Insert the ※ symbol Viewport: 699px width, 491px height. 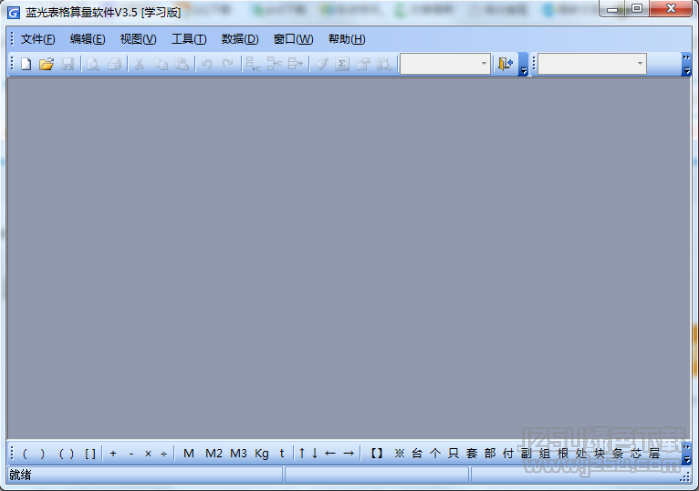[399, 454]
